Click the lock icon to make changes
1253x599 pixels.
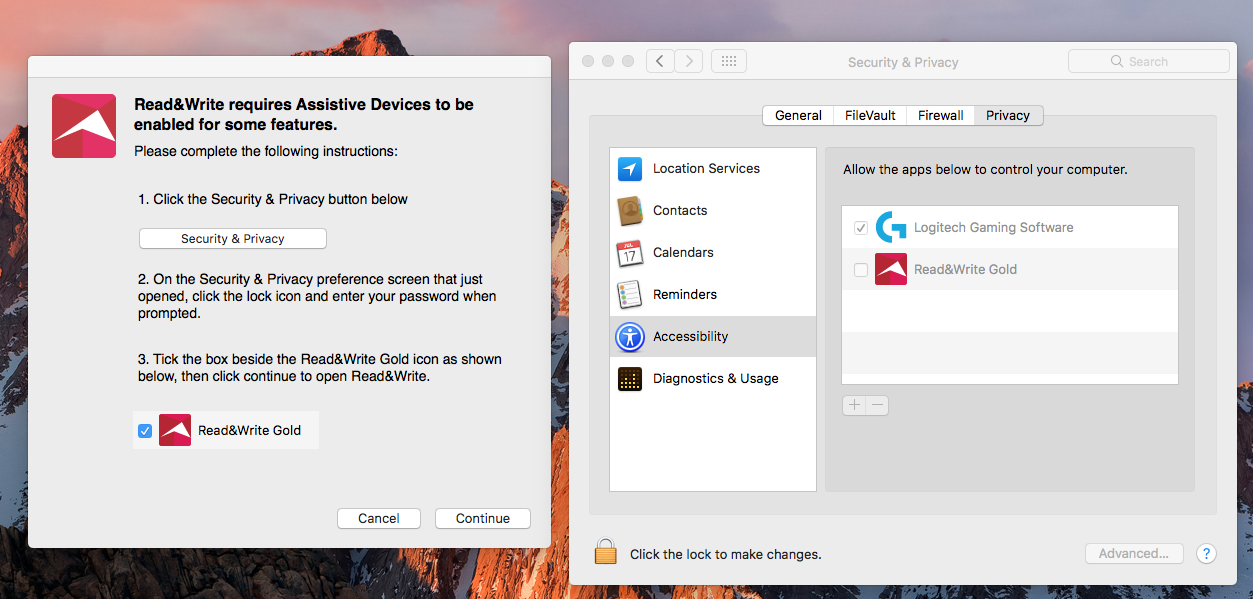(x=605, y=552)
